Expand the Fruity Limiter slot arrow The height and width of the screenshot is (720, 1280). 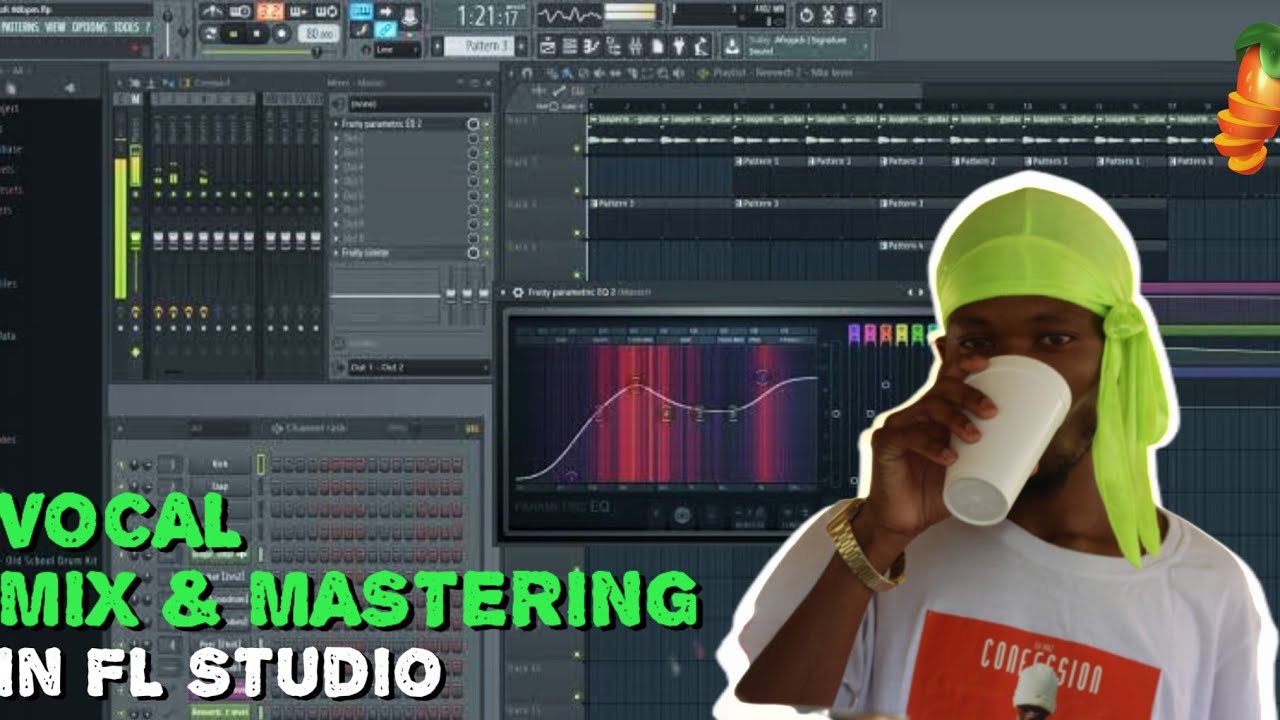tap(336, 253)
